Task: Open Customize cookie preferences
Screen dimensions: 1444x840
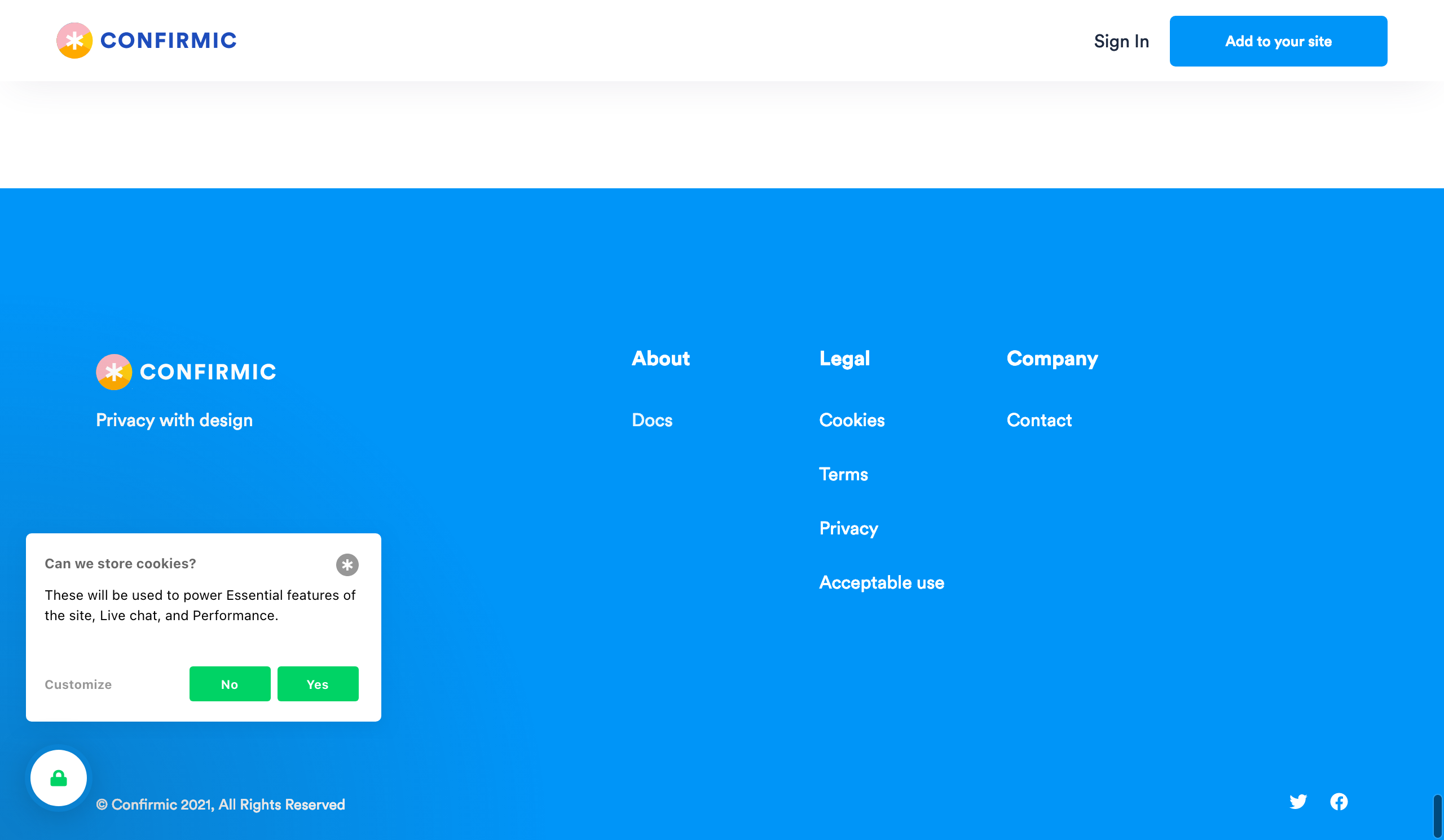Action: [x=78, y=684]
